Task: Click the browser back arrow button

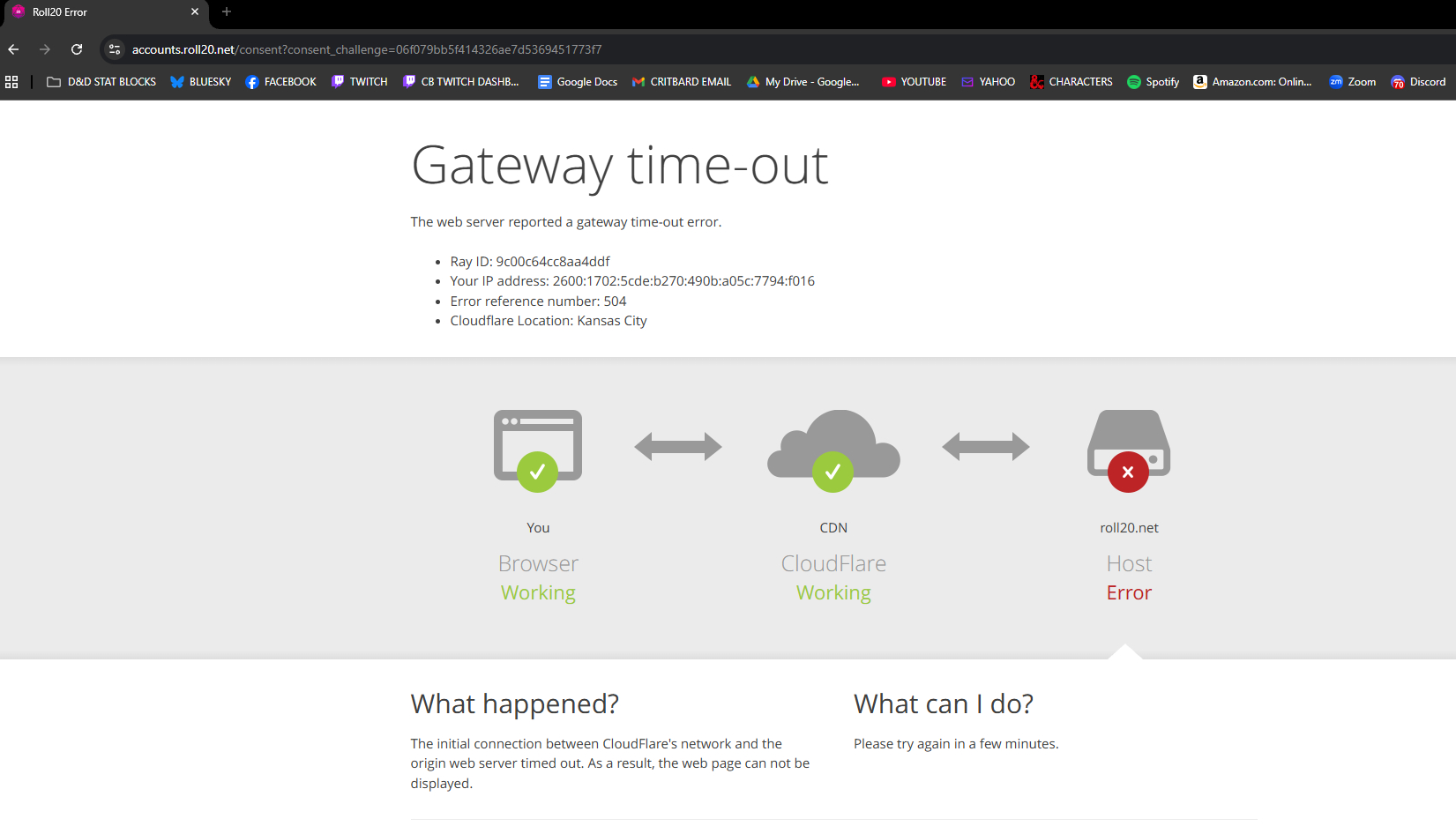Action: (13, 49)
